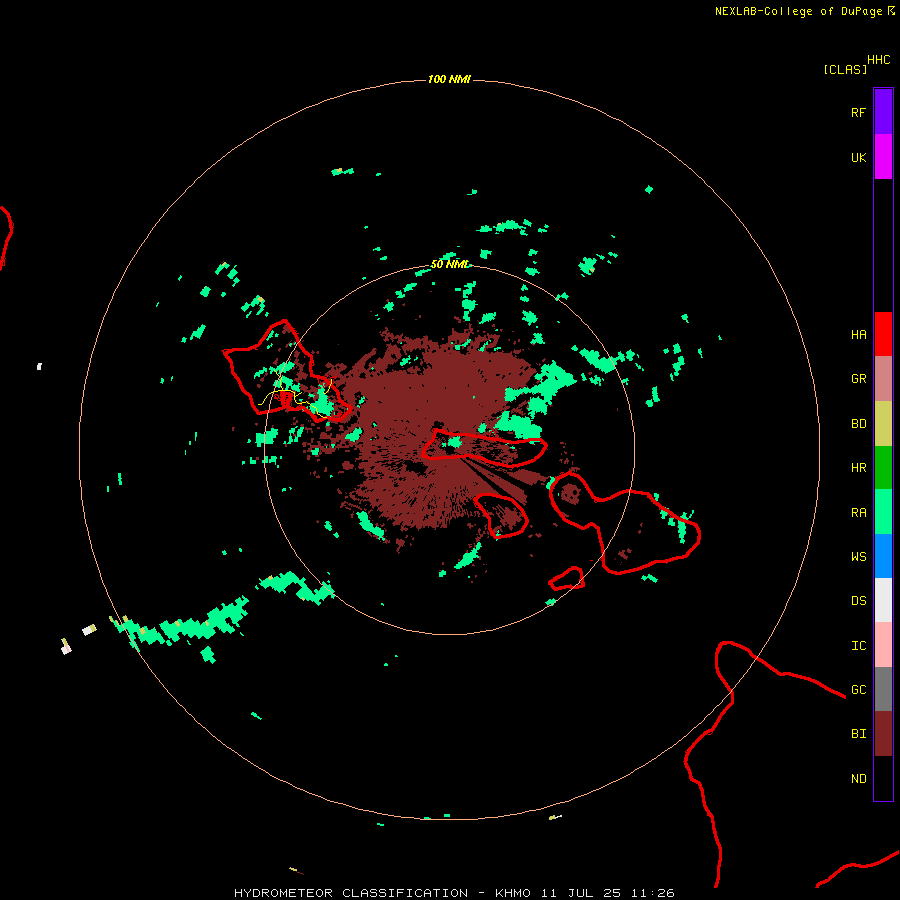Click the ND black legend swatch
This screenshot has height=900, width=900.
[883, 778]
